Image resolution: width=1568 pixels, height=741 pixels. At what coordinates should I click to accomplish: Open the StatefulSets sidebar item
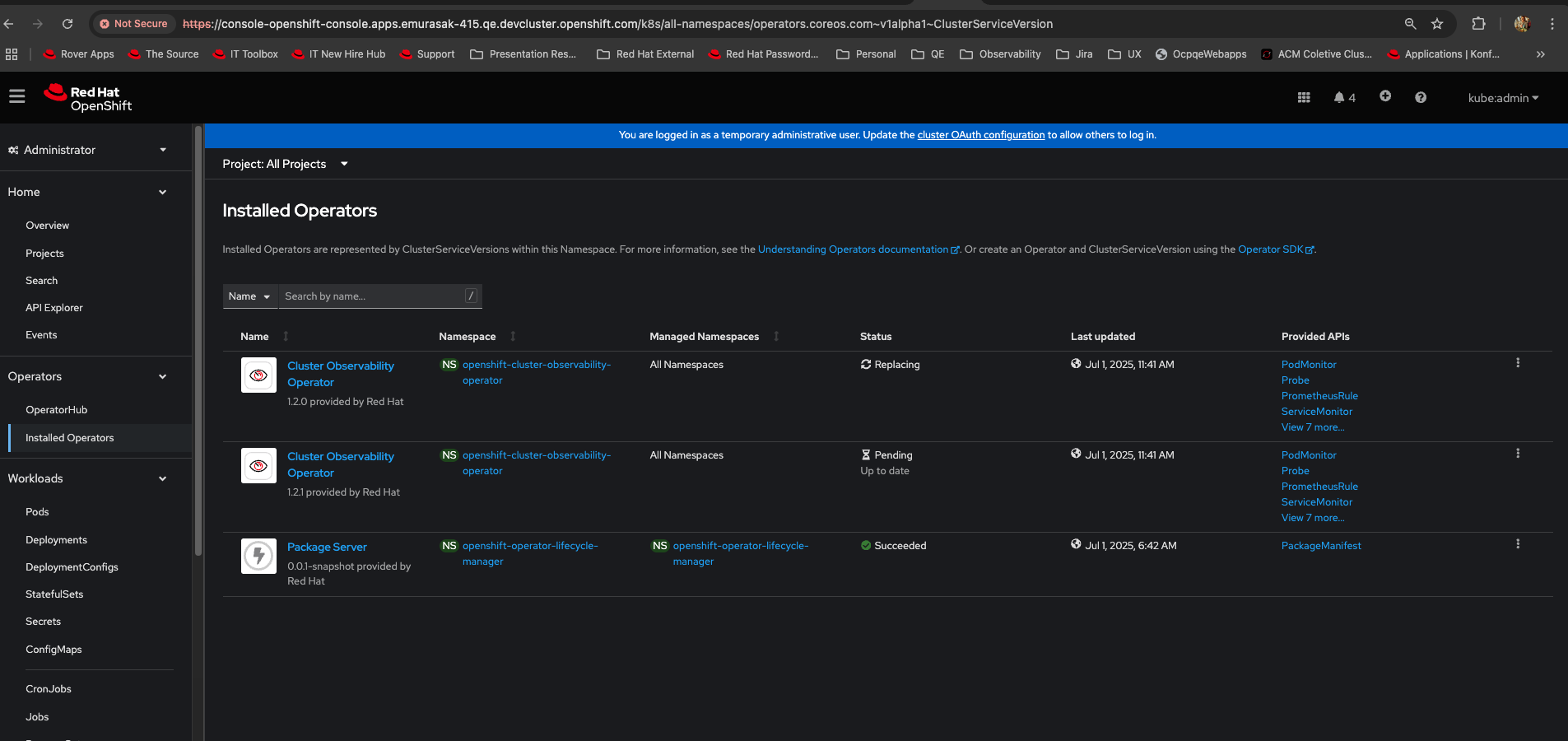click(x=54, y=594)
